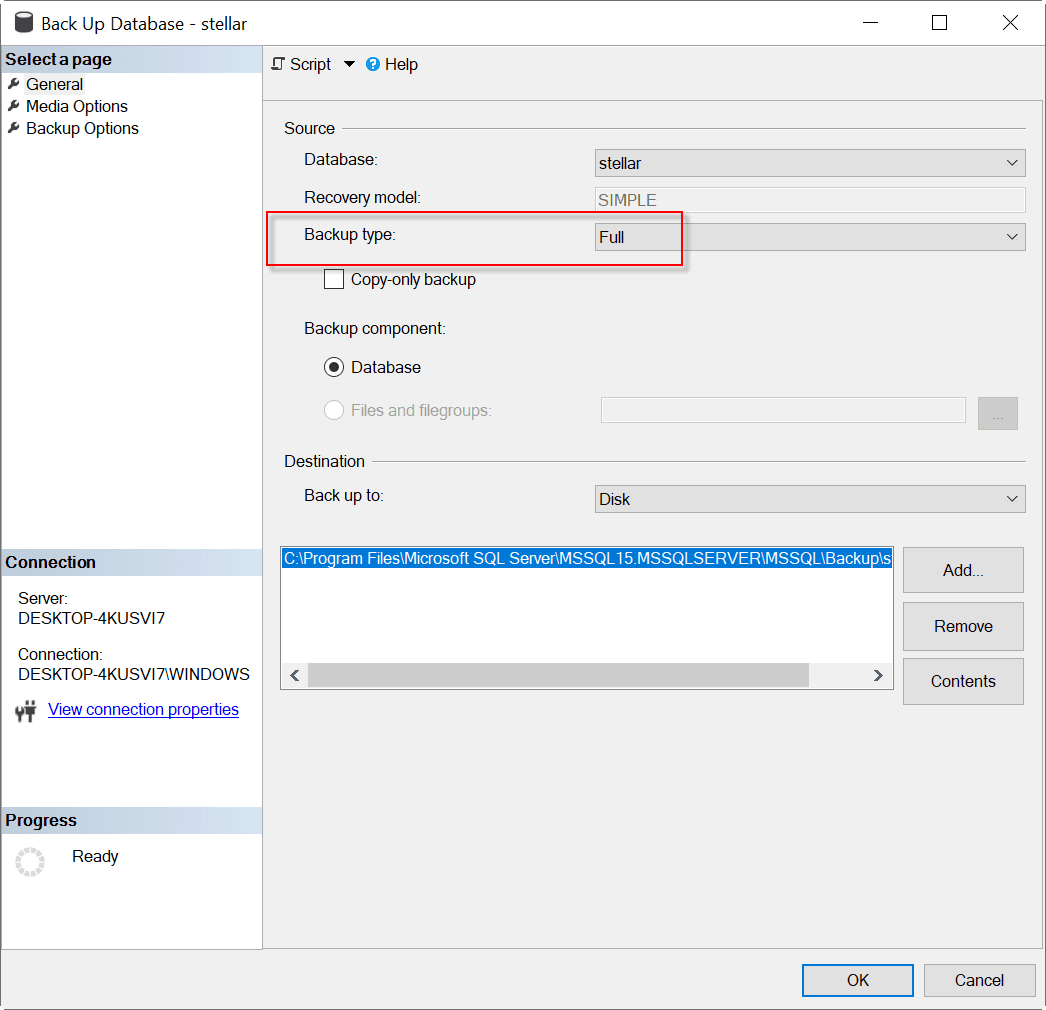
Task: Click the wrench icon beside Media Options
Action: (x=14, y=106)
